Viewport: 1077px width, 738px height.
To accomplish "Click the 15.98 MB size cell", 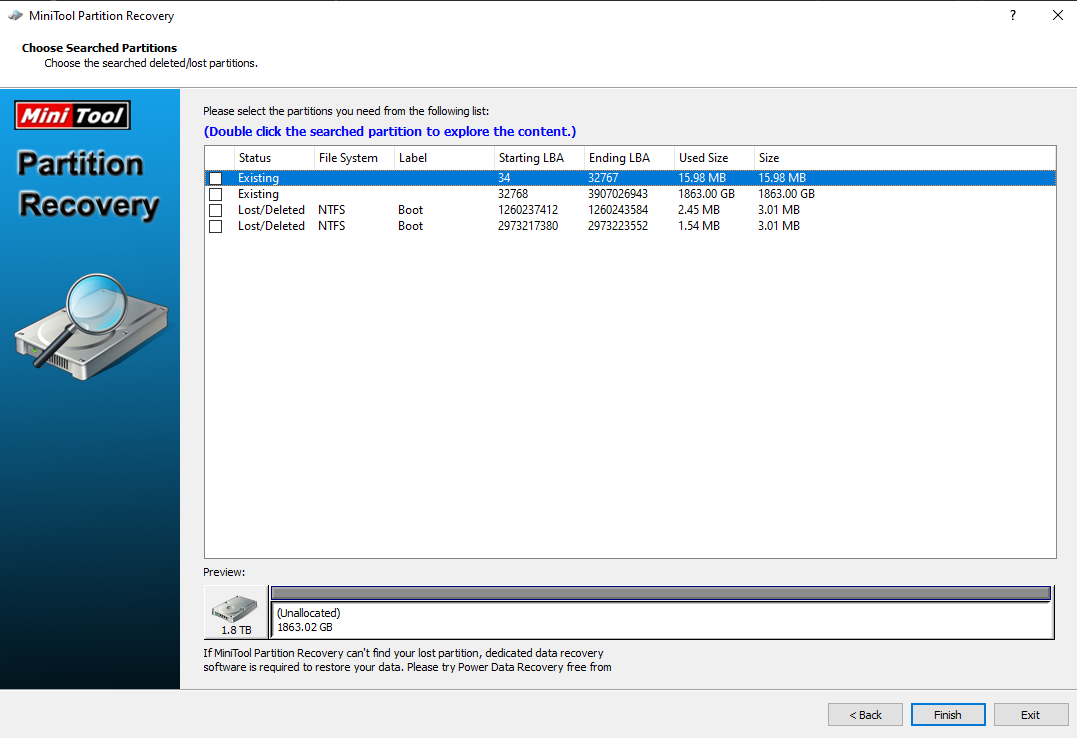I will tap(782, 178).
